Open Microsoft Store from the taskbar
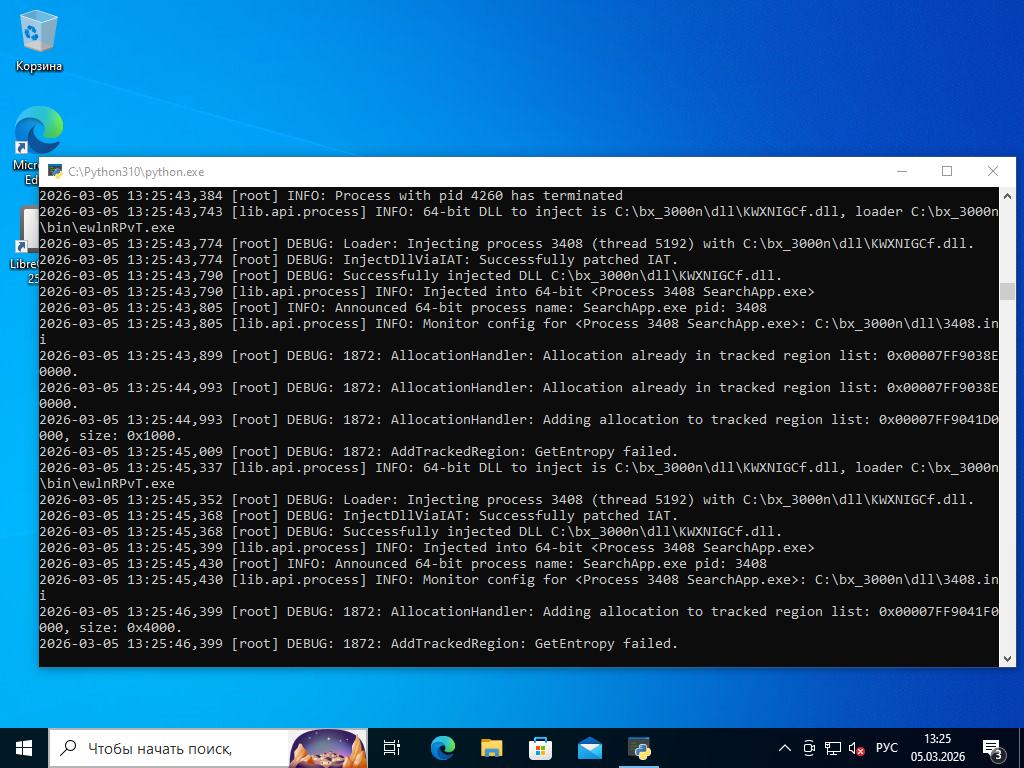Viewport: 1024px width, 768px height. tap(540, 748)
